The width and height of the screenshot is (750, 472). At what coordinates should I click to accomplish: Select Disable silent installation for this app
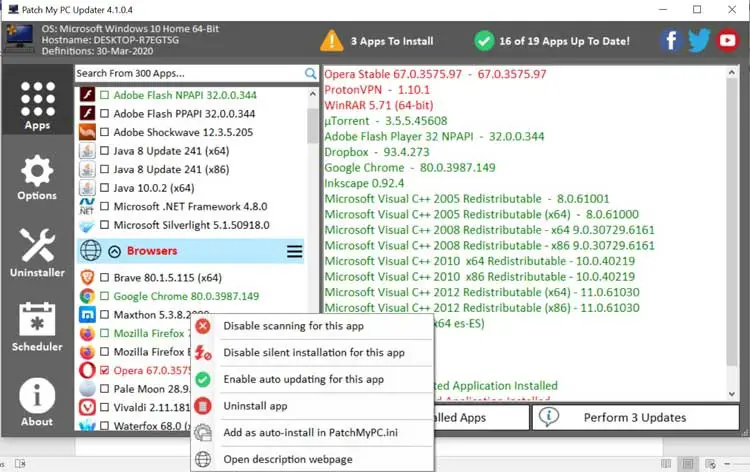(x=313, y=353)
